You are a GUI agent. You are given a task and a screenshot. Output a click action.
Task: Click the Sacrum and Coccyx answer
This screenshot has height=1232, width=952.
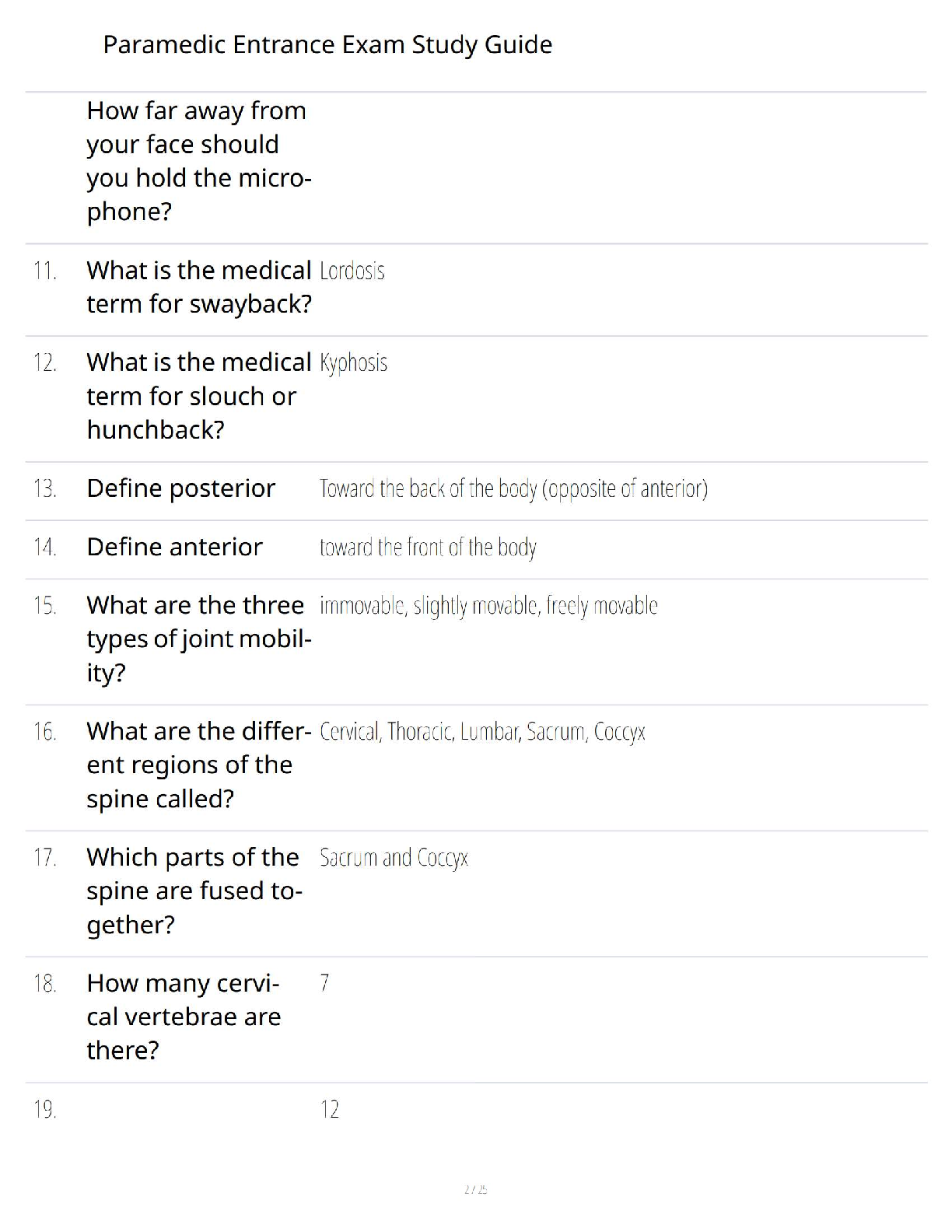coord(394,858)
